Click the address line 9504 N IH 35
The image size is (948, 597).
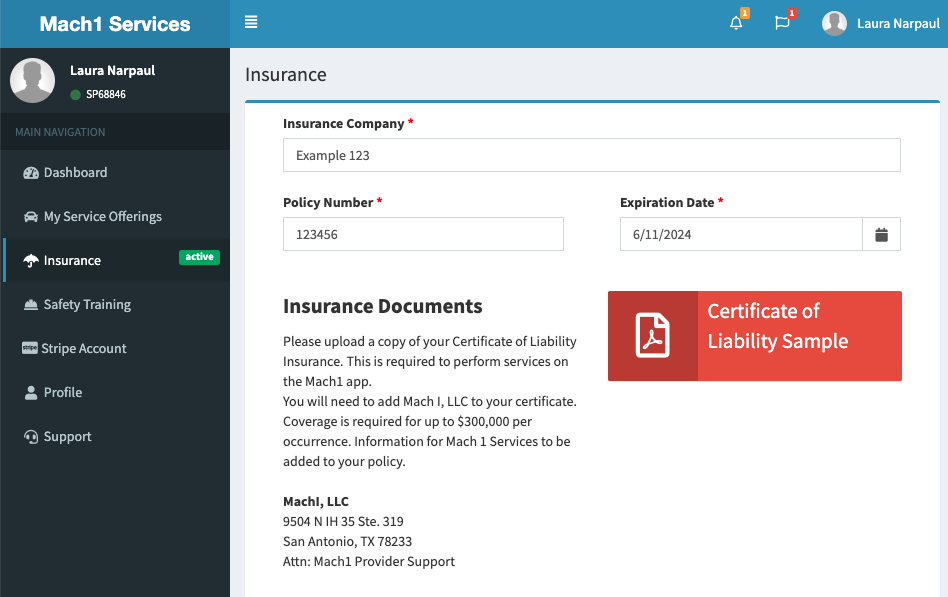[343, 521]
